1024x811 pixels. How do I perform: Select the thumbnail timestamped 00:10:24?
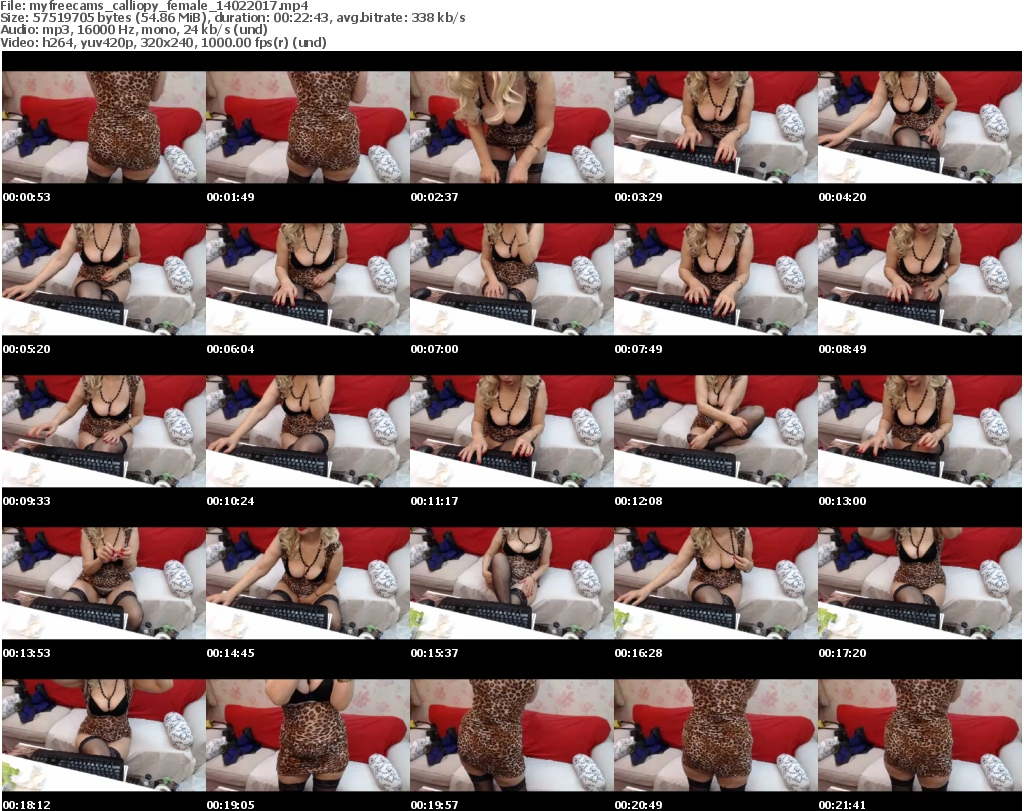pos(308,432)
